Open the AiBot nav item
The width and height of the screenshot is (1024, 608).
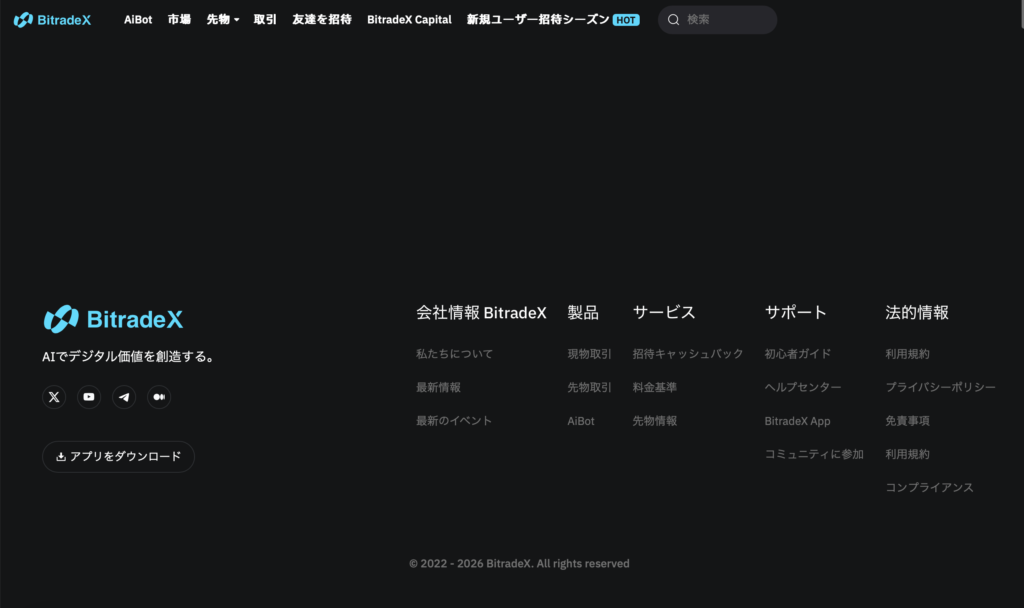click(138, 20)
